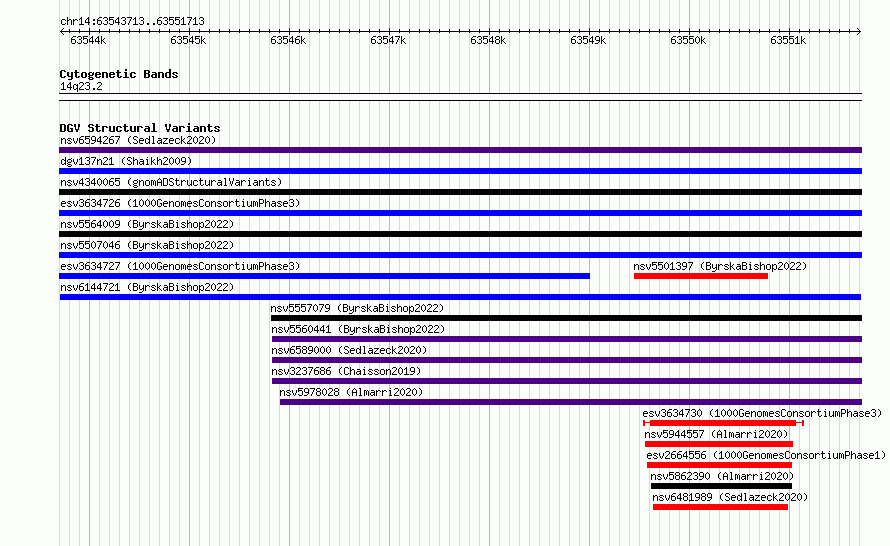Open the dgv137n21 (Shaikh2009) label
Viewport: 890px width, 546px height.
pyautogui.click(x=126, y=161)
